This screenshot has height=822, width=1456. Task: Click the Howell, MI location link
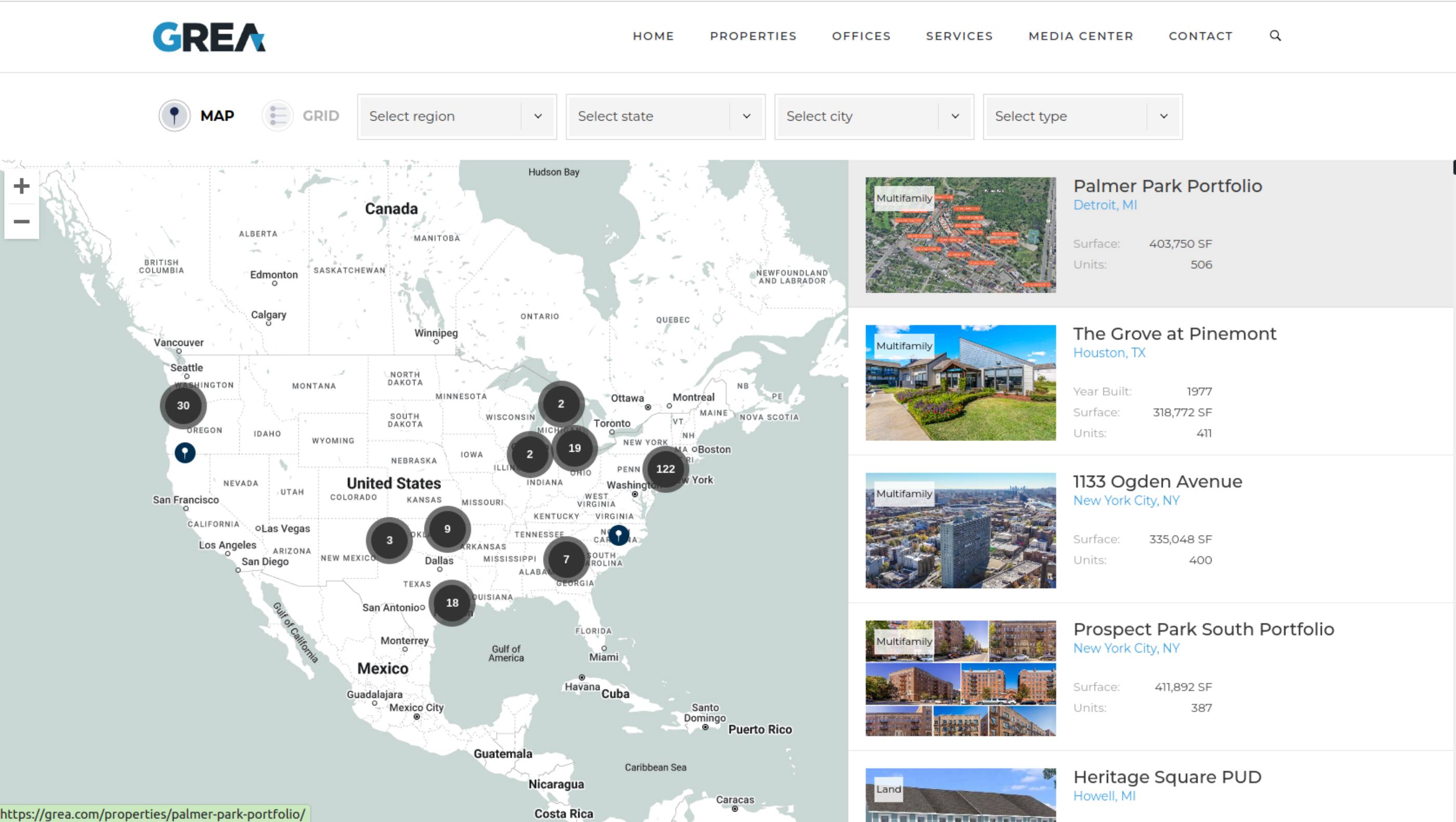[1104, 796]
